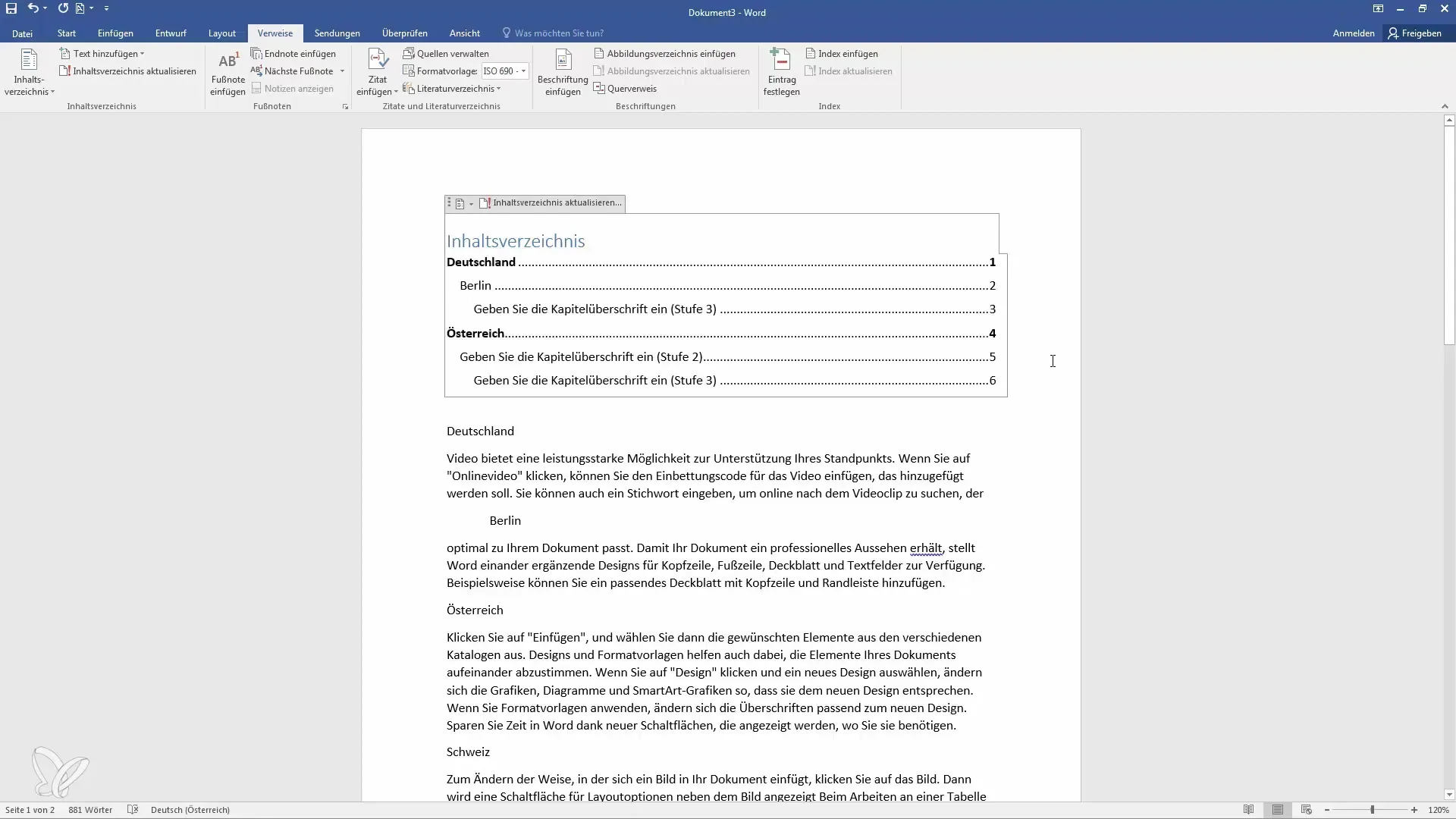Image resolution: width=1456 pixels, height=819 pixels.
Task: Open the Datei tab
Action: point(22,33)
